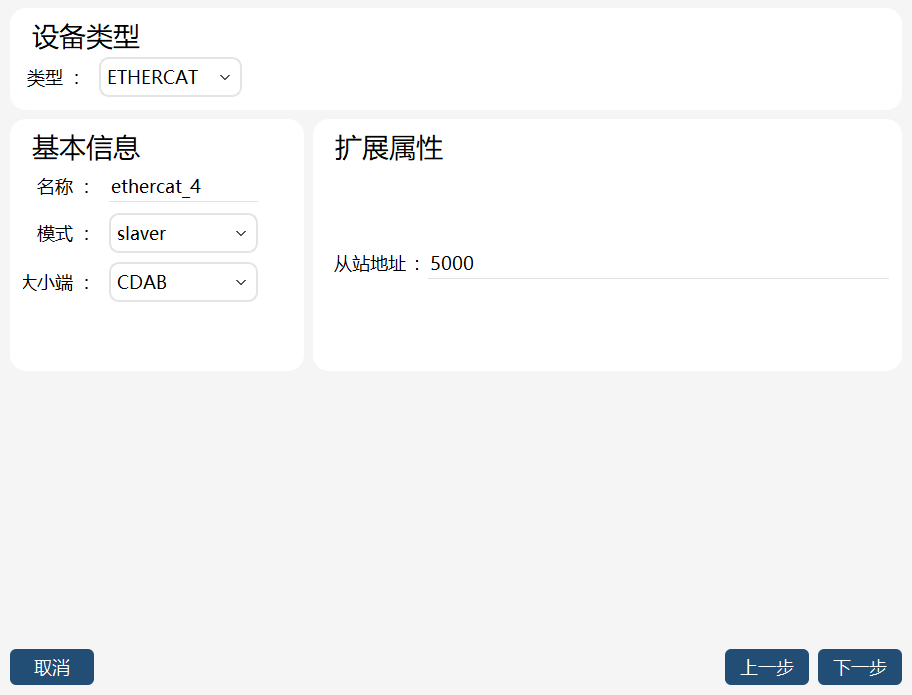Click the 大小端 label text

(x=47, y=283)
